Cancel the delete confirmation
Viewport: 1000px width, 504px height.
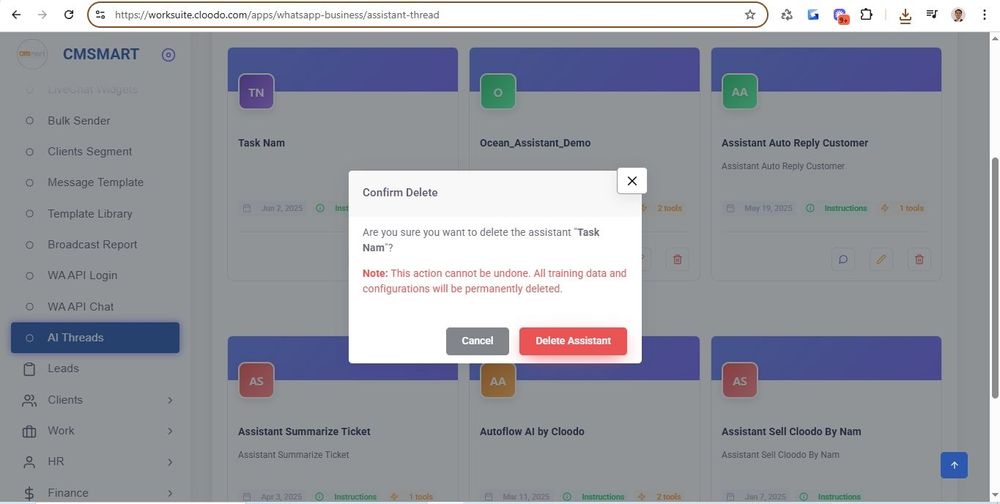(477, 341)
